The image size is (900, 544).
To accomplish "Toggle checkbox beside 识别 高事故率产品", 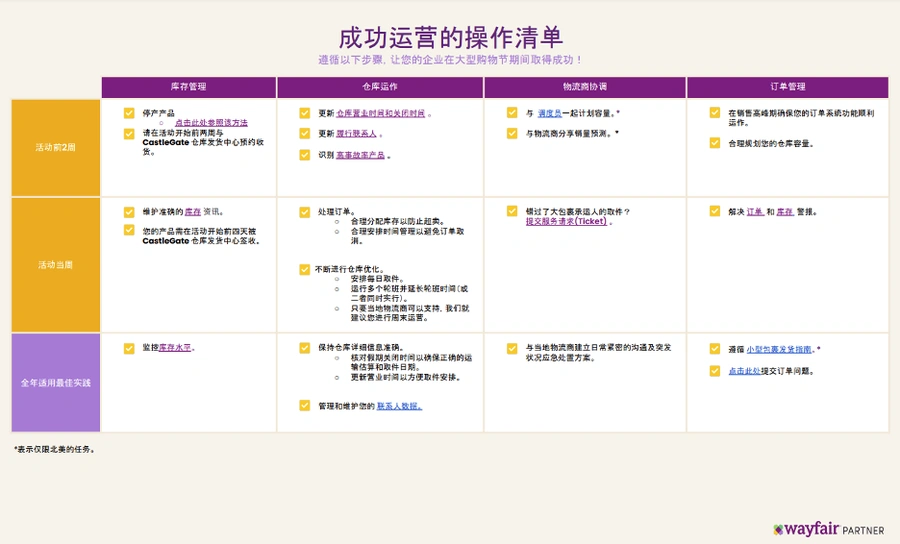I will [305, 155].
